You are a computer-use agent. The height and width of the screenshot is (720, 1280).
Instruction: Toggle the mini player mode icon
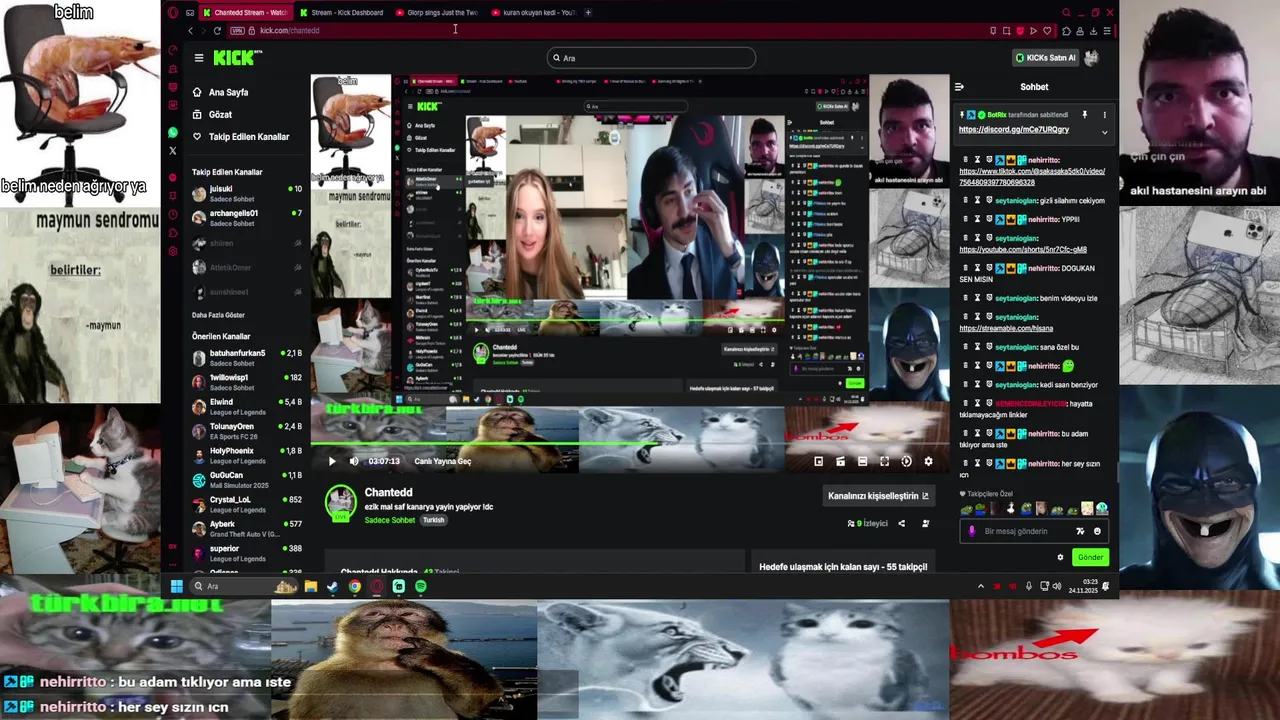(819, 461)
